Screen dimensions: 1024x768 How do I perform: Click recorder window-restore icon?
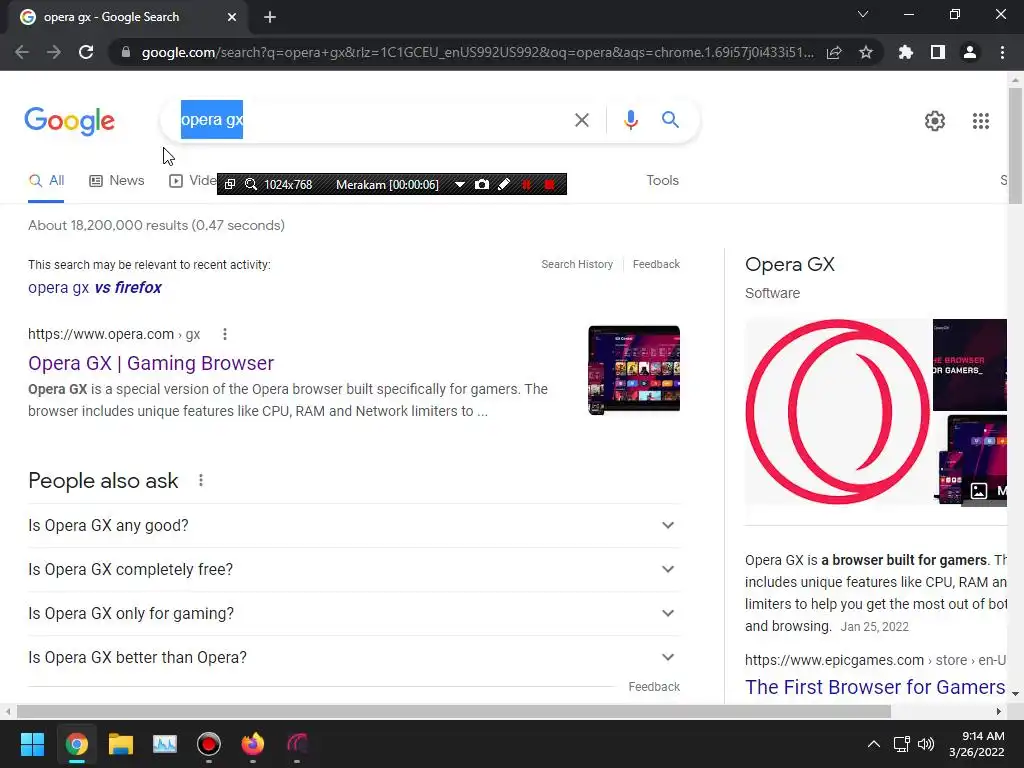(x=230, y=184)
